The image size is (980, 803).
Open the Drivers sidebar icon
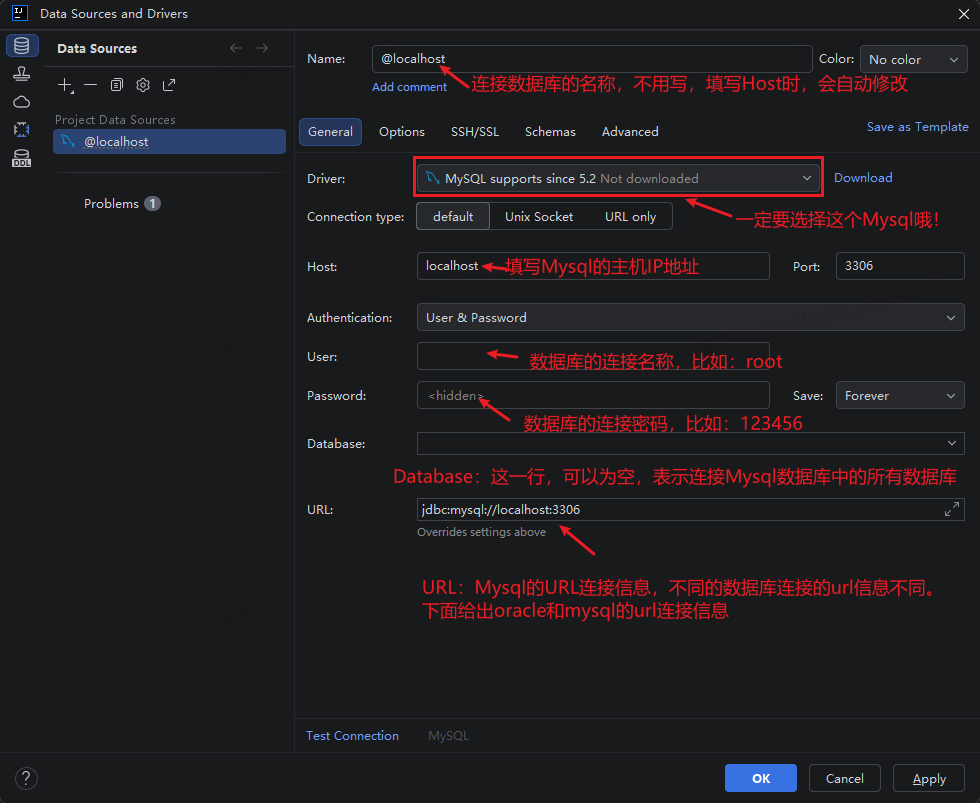pos(22,74)
